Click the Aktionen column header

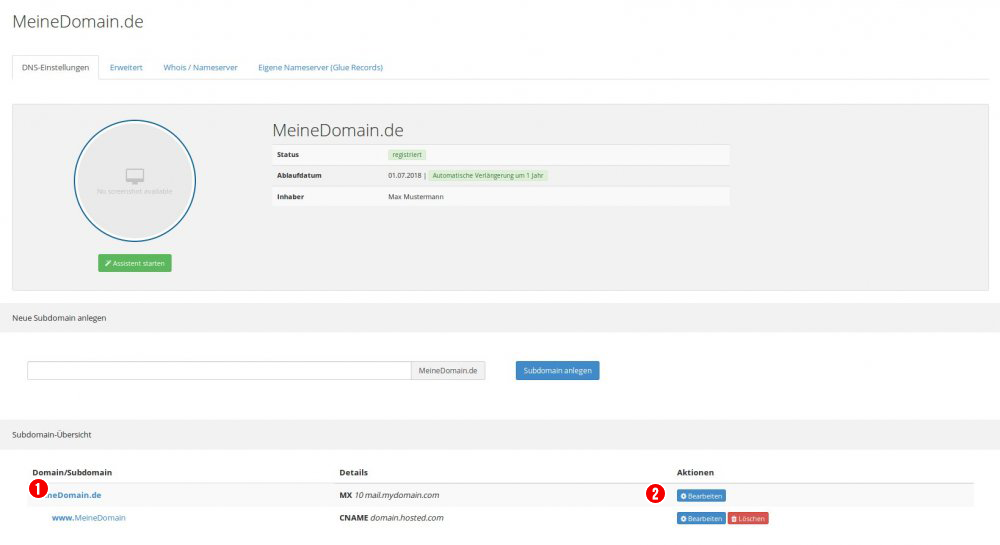tap(695, 472)
